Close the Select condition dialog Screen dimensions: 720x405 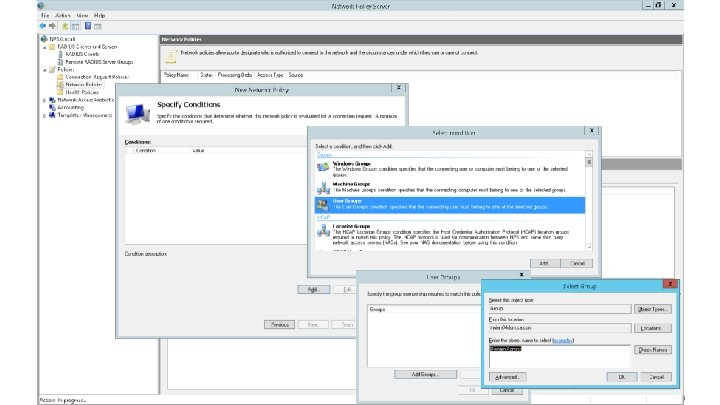[x=591, y=131]
